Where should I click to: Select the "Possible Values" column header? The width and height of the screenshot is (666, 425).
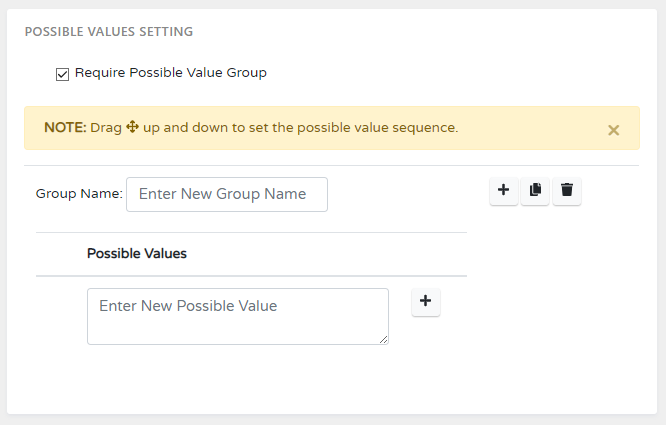coord(137,254)
